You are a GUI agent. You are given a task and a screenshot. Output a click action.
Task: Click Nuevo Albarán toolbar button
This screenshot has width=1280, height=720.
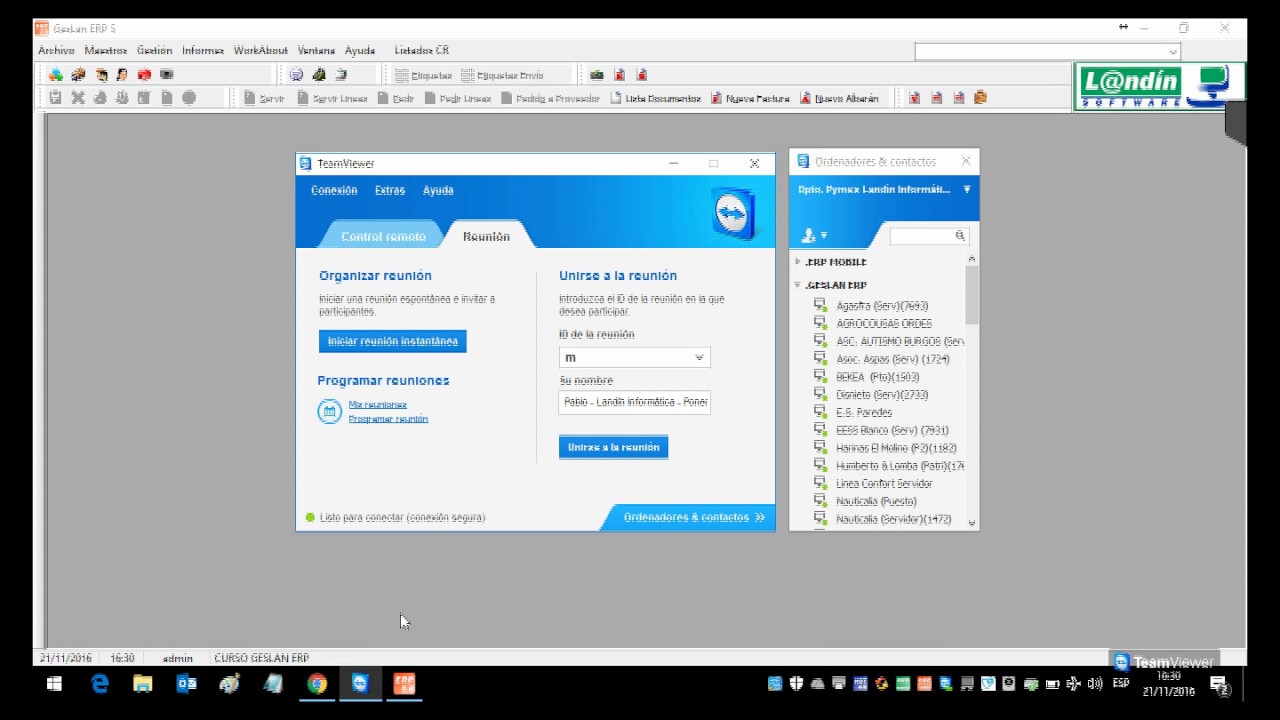[x=840, y=98]
